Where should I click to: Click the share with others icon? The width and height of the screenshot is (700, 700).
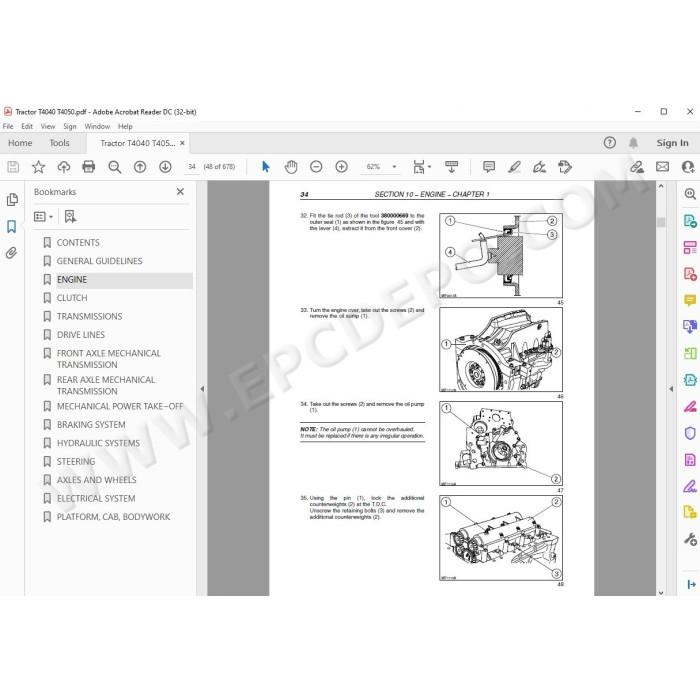pyautogui.click(x=688, y=167)
